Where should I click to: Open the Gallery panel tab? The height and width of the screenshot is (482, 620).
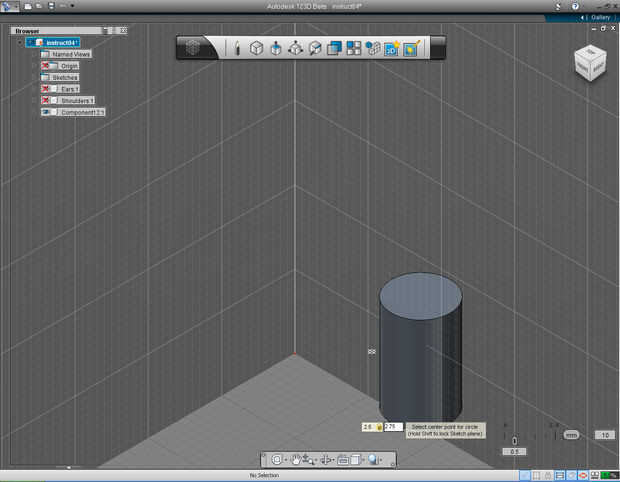click(x=600, y=17)
